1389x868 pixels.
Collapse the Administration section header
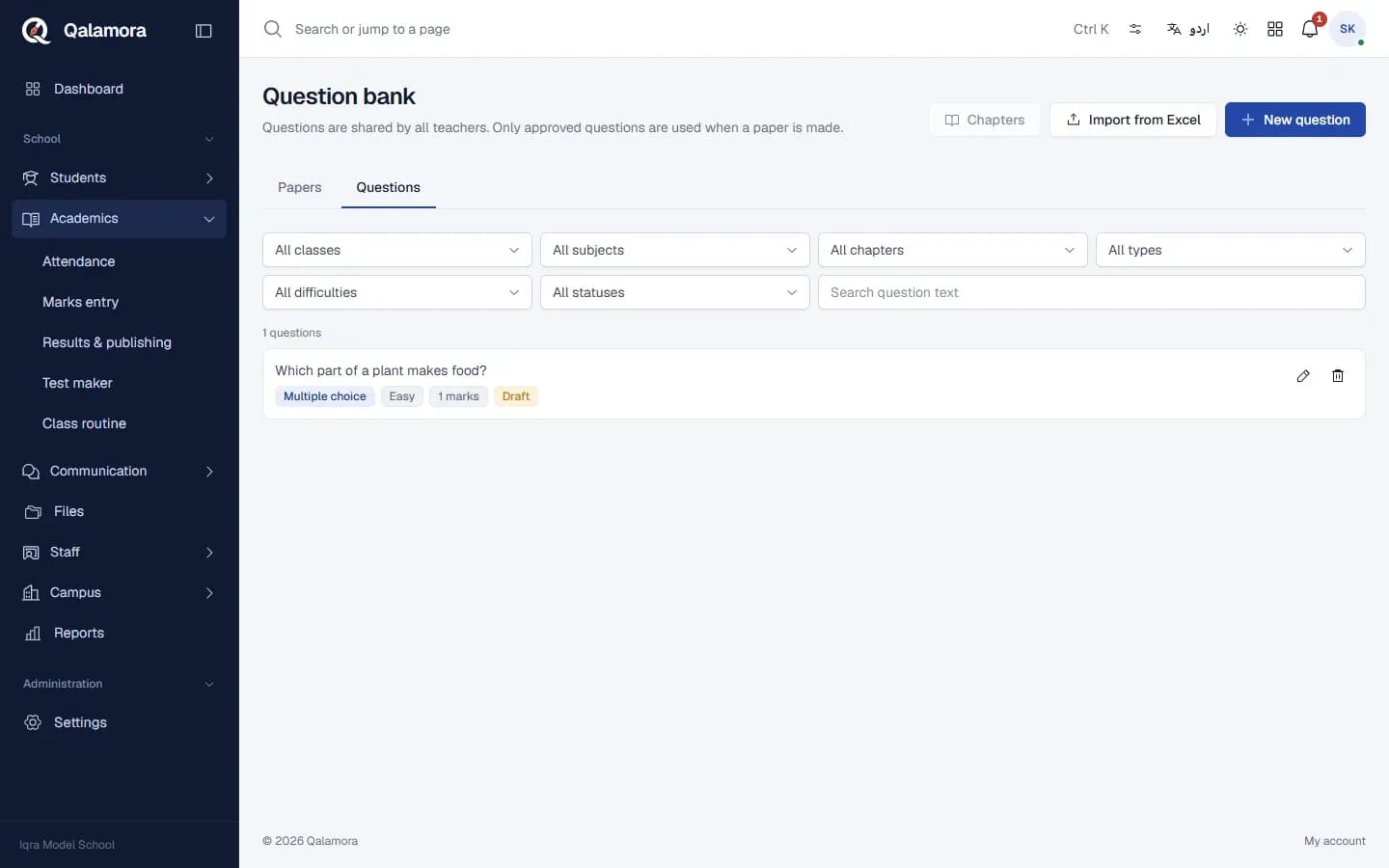(120, 684)
